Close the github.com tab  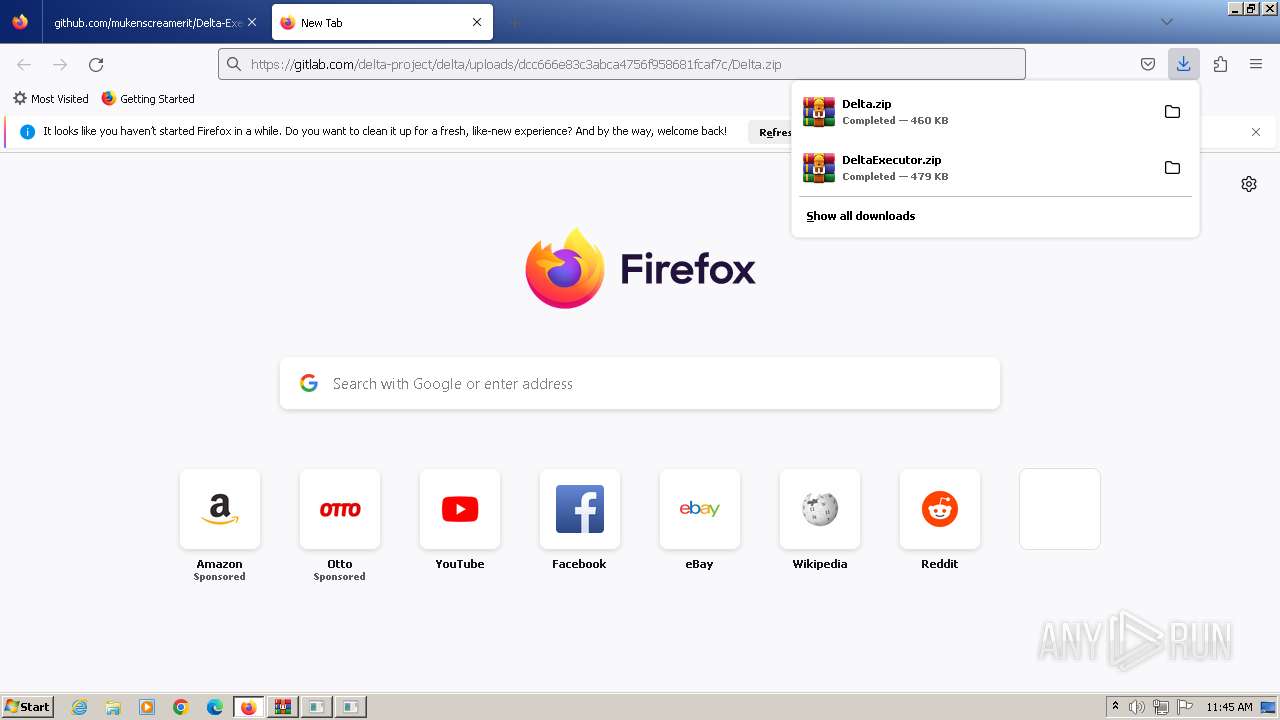(x=251, y=22)
